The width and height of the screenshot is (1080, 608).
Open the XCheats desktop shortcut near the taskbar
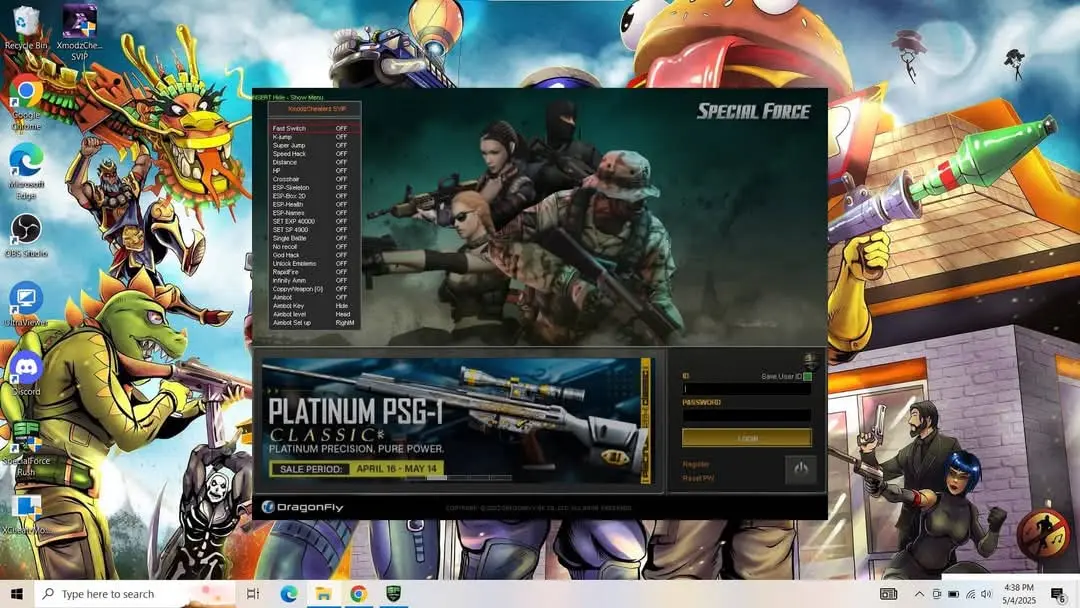(26, 515)
